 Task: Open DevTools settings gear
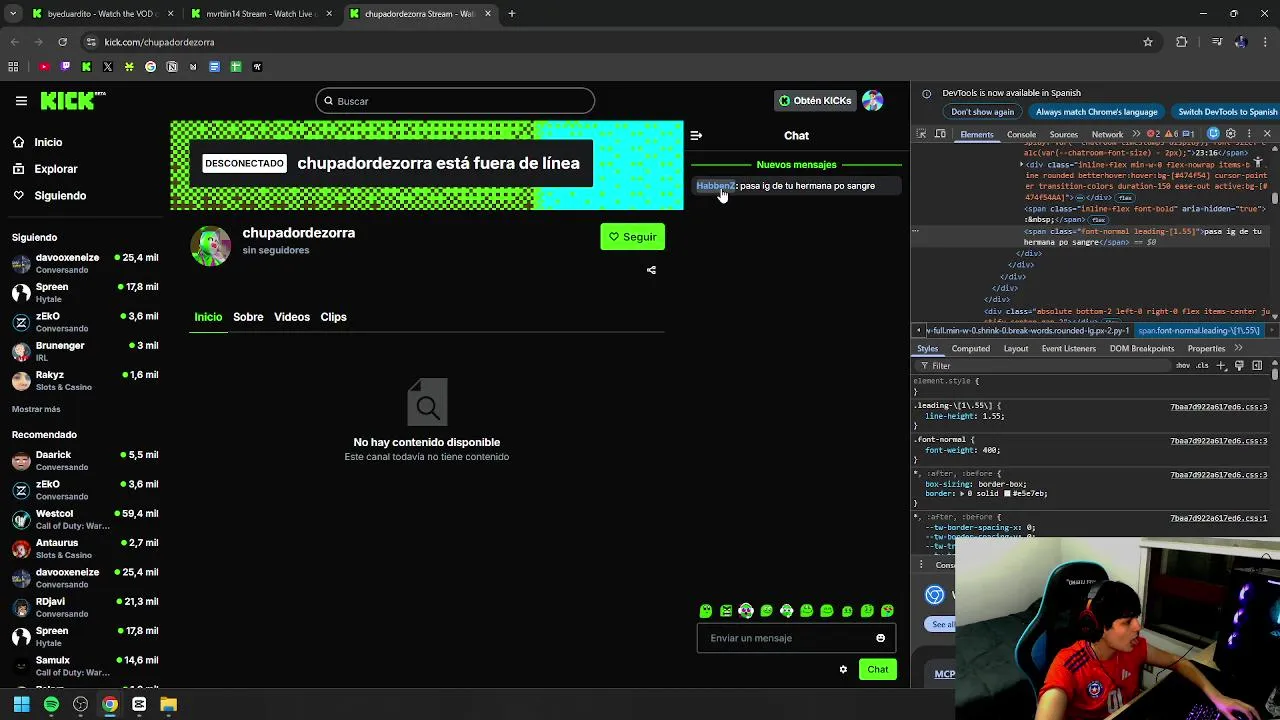pos(1231,134)
